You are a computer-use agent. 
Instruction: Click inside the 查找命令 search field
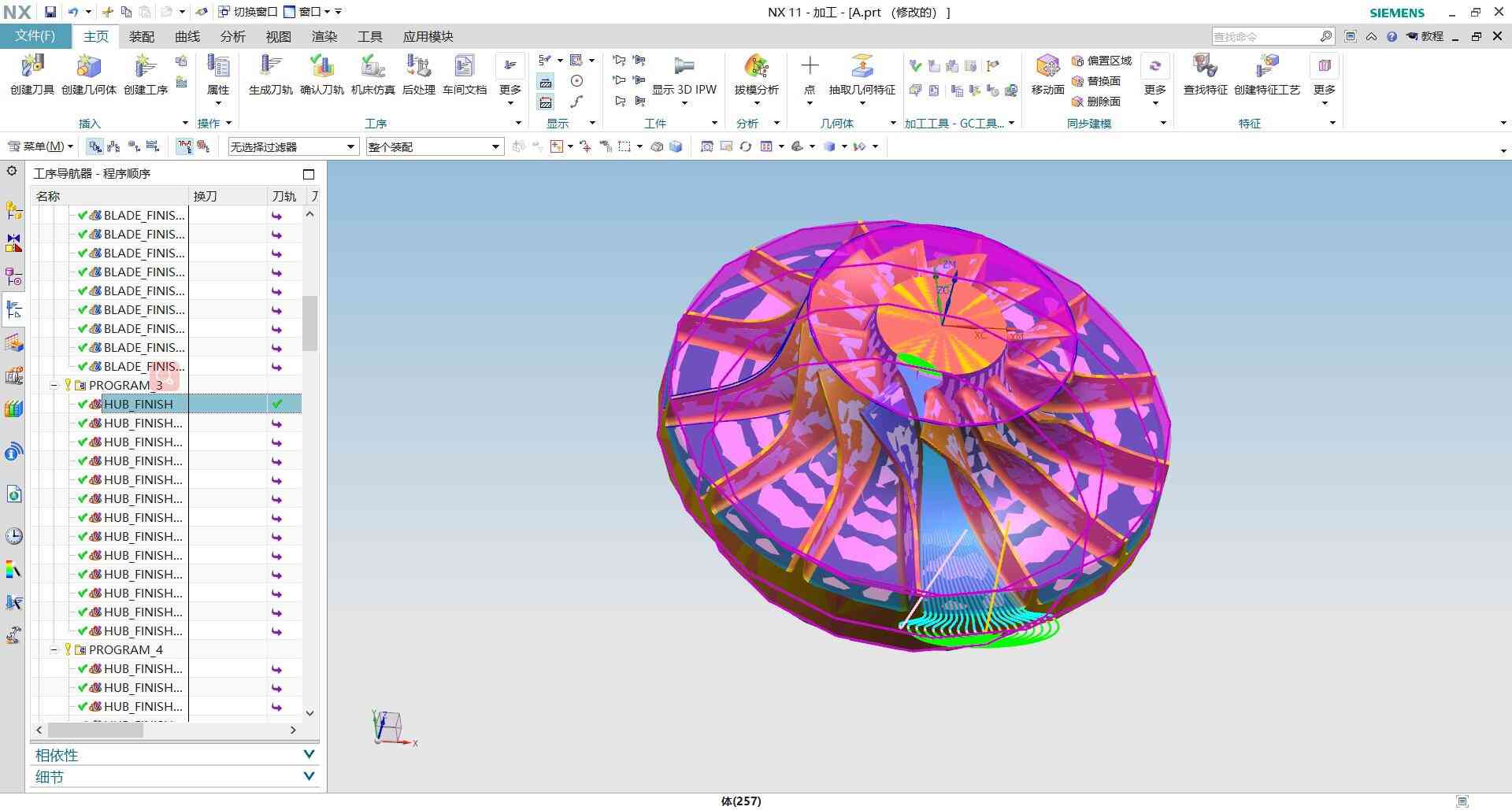click(1265, 36)
